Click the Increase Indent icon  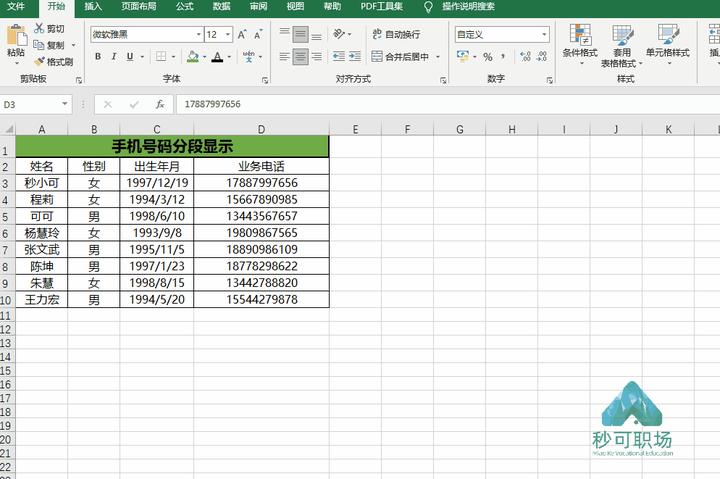click(x=354, y=56)
